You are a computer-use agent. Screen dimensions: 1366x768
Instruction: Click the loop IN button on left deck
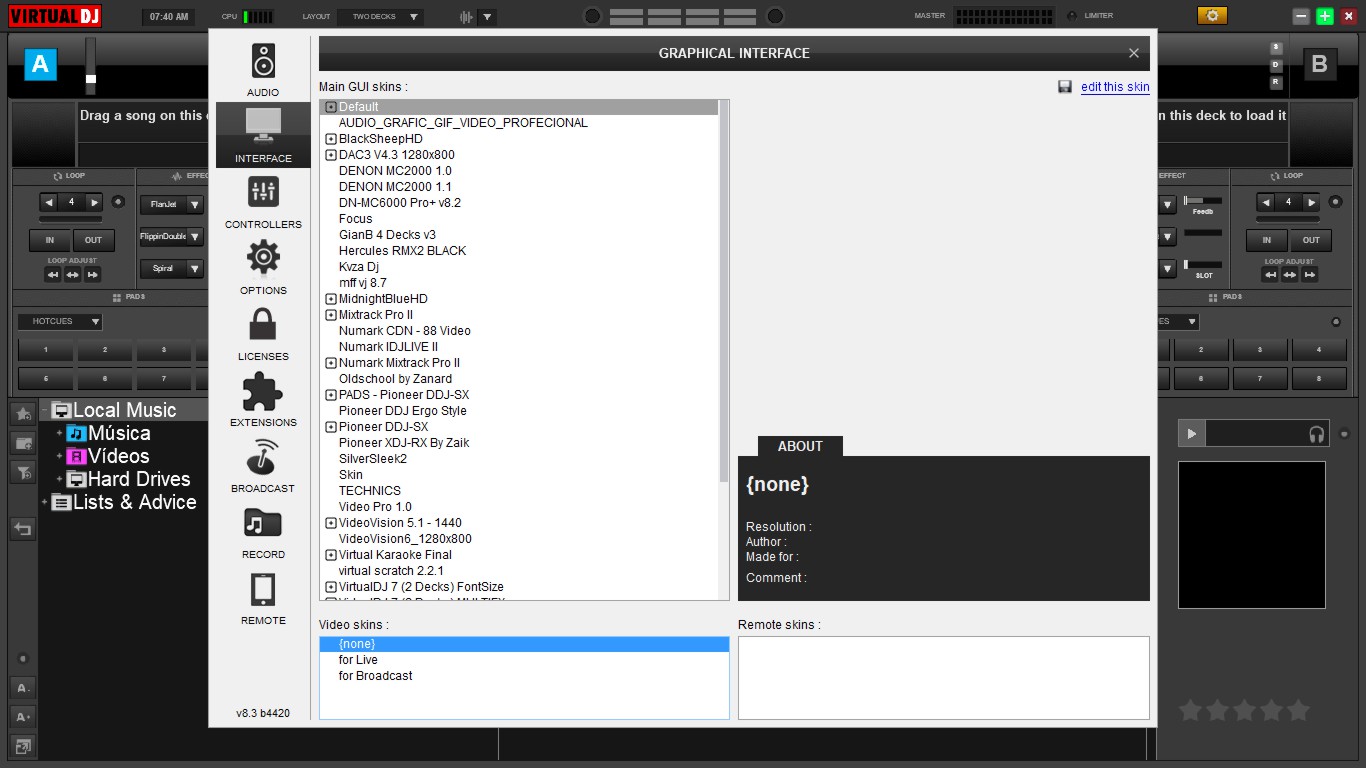click(x=49, y=240)
